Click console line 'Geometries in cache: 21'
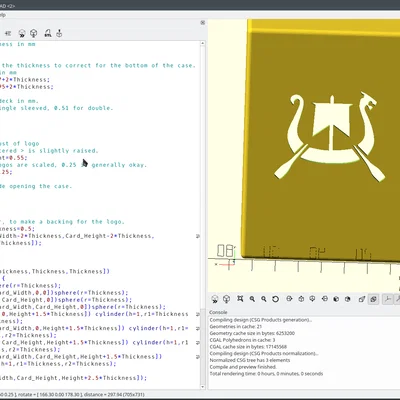The image size is (400, 400). [236, 326]
